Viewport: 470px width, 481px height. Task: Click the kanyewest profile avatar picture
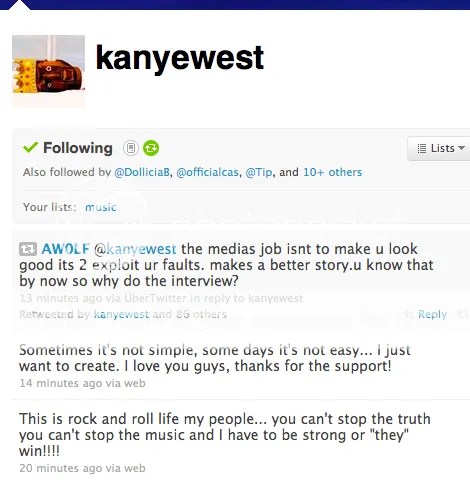pyautogui.click(x=49, y=71)
